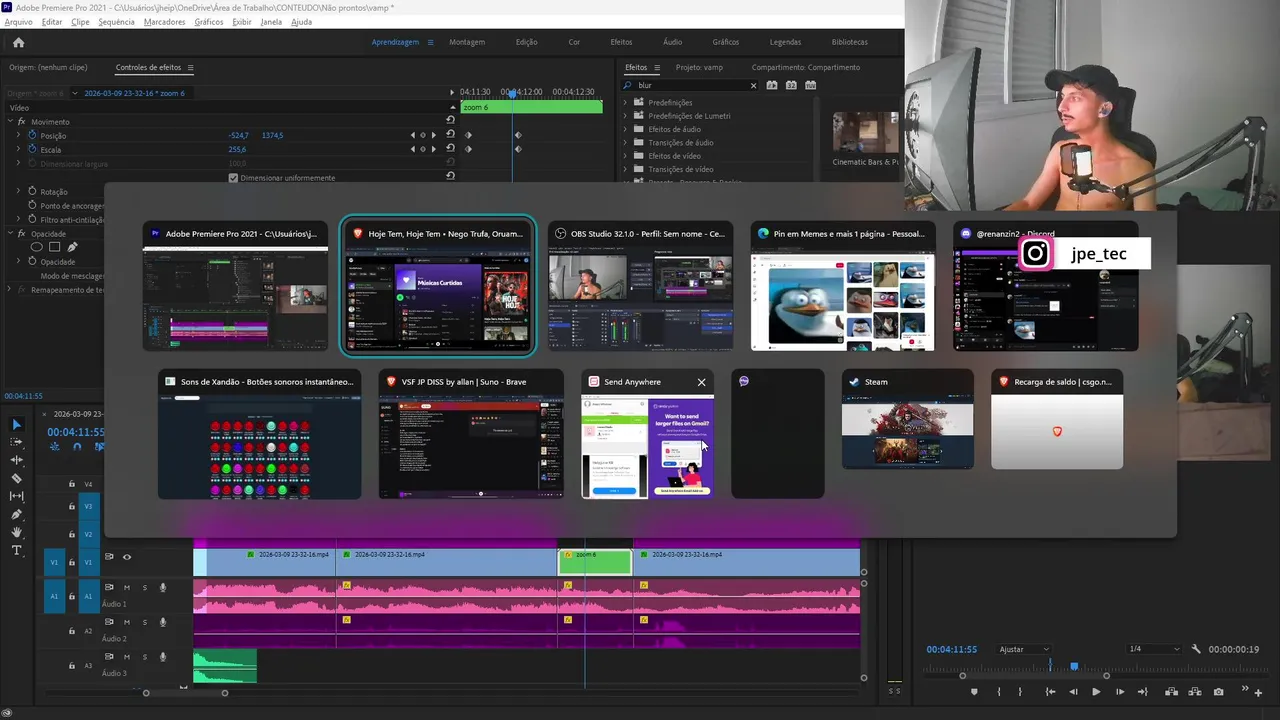Select the Track Select Forward tool
The height and width of the screenshot is (720, 1280).
(16, 442)
